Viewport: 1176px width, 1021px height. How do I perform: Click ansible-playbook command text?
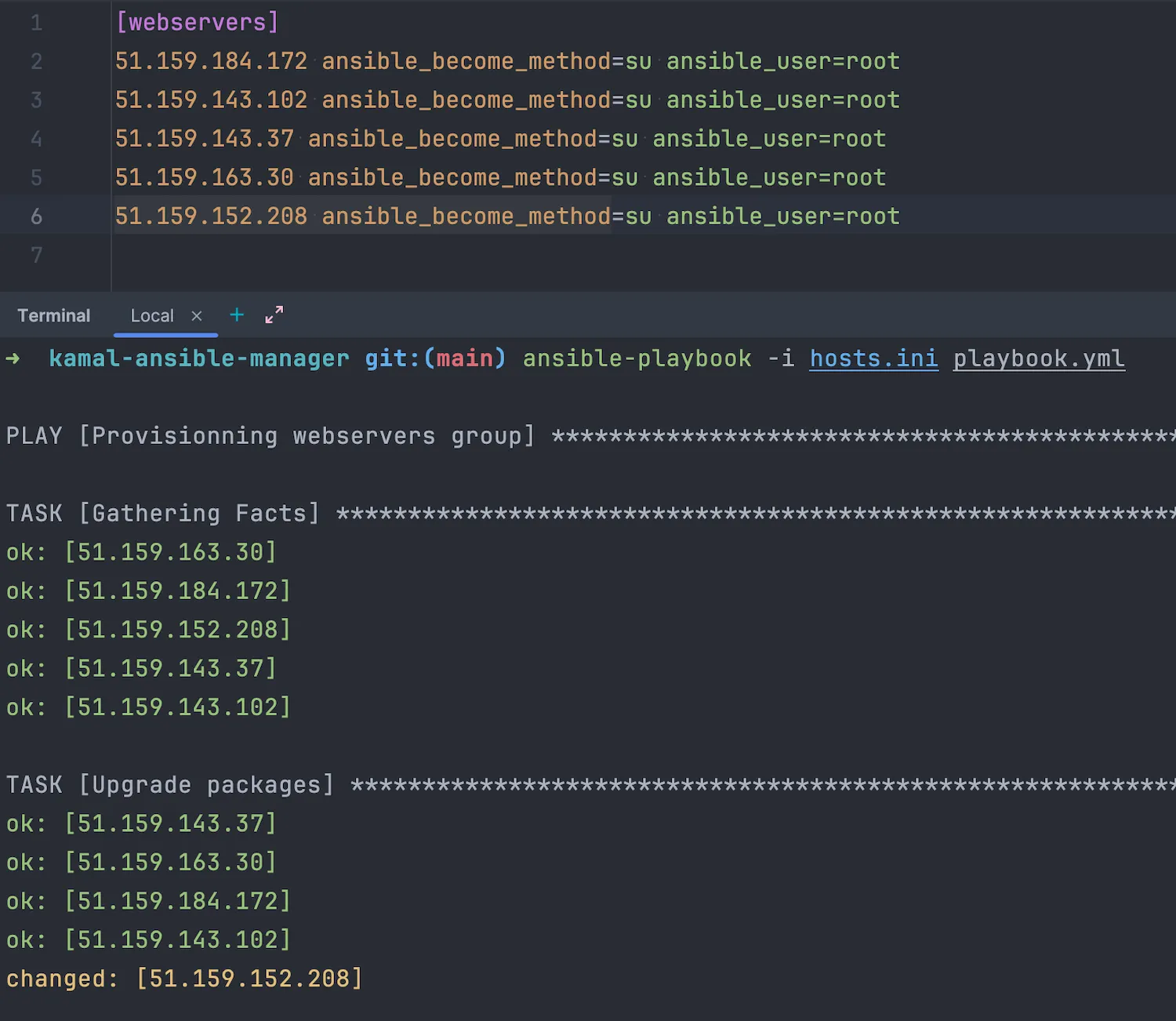[x=637, y=358]
